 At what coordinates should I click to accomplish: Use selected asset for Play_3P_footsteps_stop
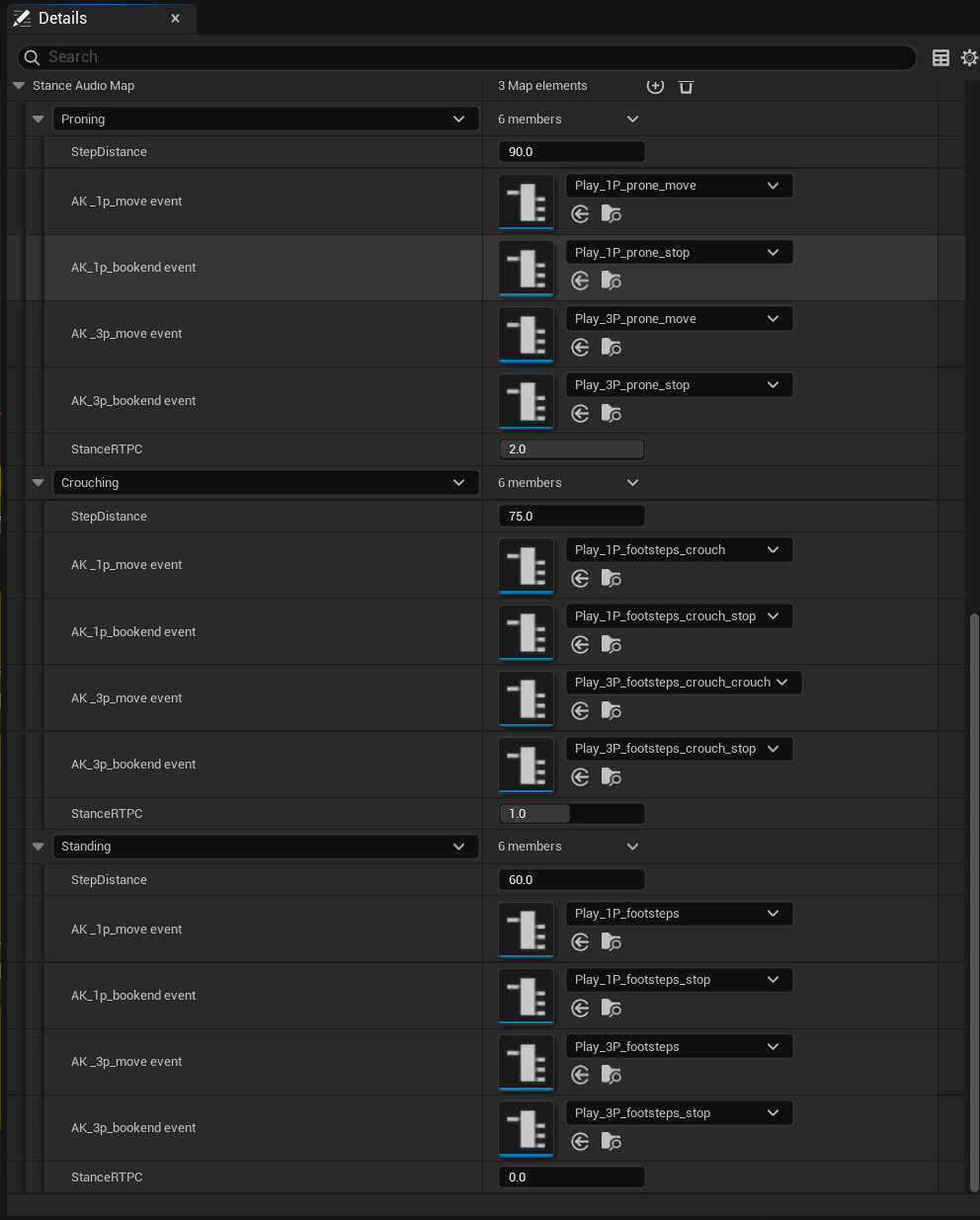580,1142
